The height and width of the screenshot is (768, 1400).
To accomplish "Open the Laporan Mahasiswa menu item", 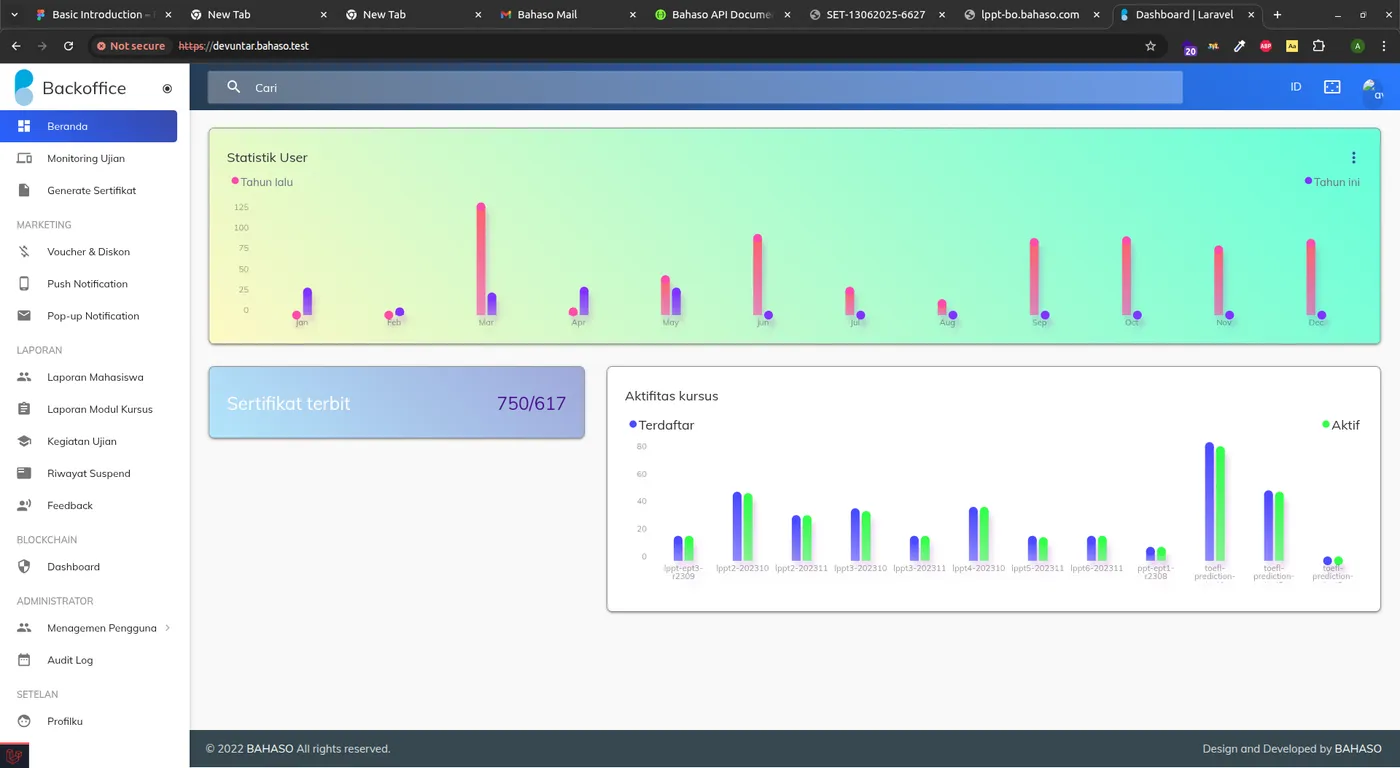I will [95, 378].
